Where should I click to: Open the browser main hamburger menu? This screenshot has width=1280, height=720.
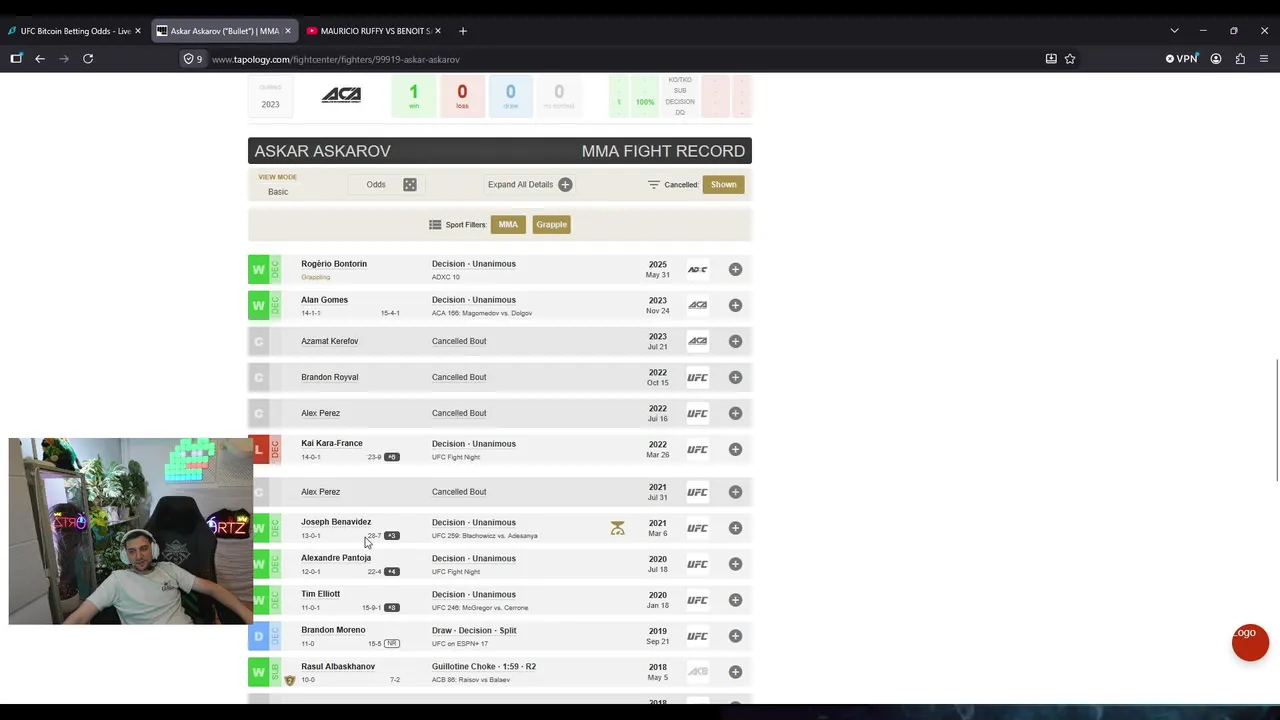coord(1264,59)
